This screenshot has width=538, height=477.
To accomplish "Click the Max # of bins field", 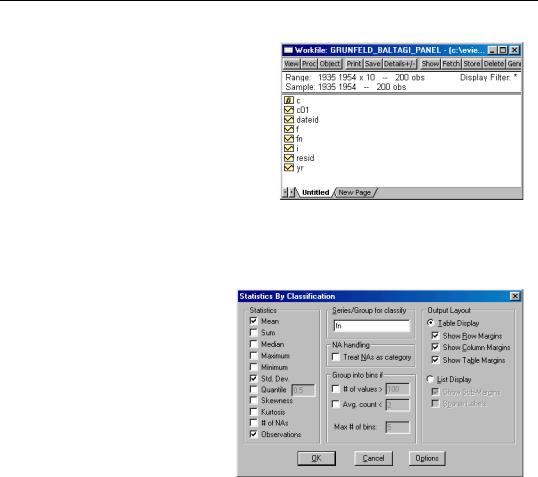I will [398, 427].
